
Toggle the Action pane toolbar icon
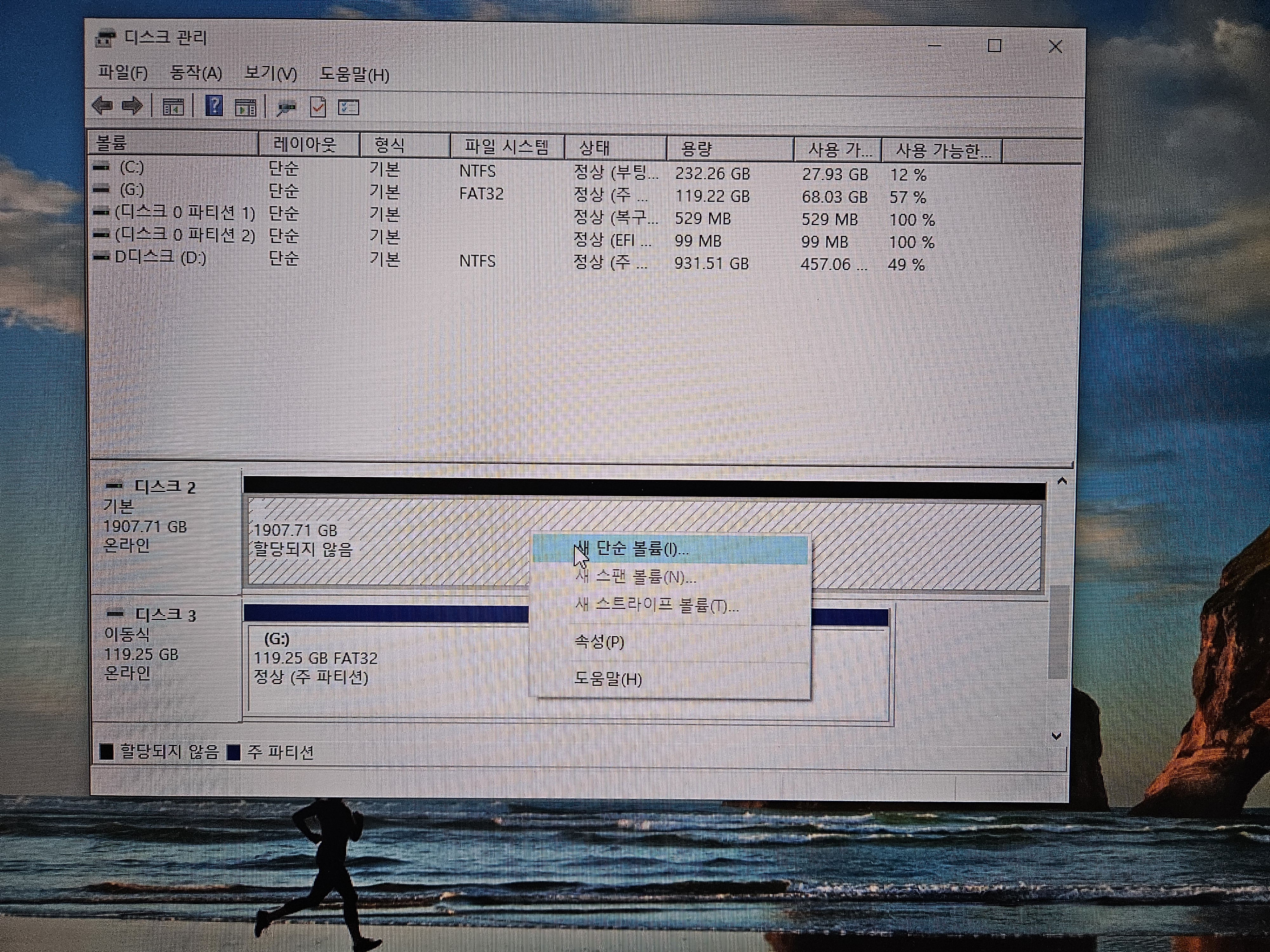pyautogui.click(x=246, y=107)
